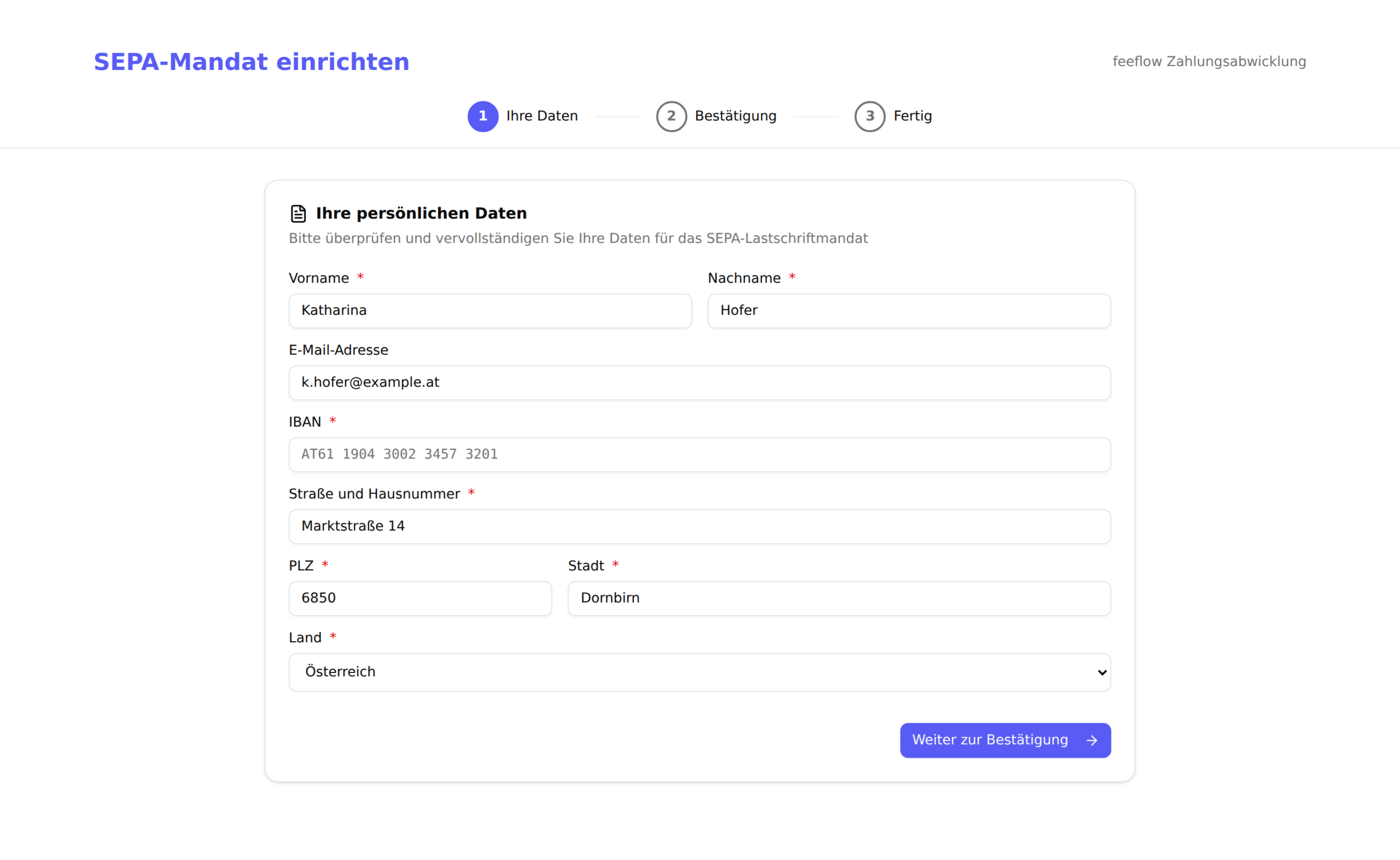Click the PLZ field showing 6850
Screen dimensions: 1400x860
(421, 598)
